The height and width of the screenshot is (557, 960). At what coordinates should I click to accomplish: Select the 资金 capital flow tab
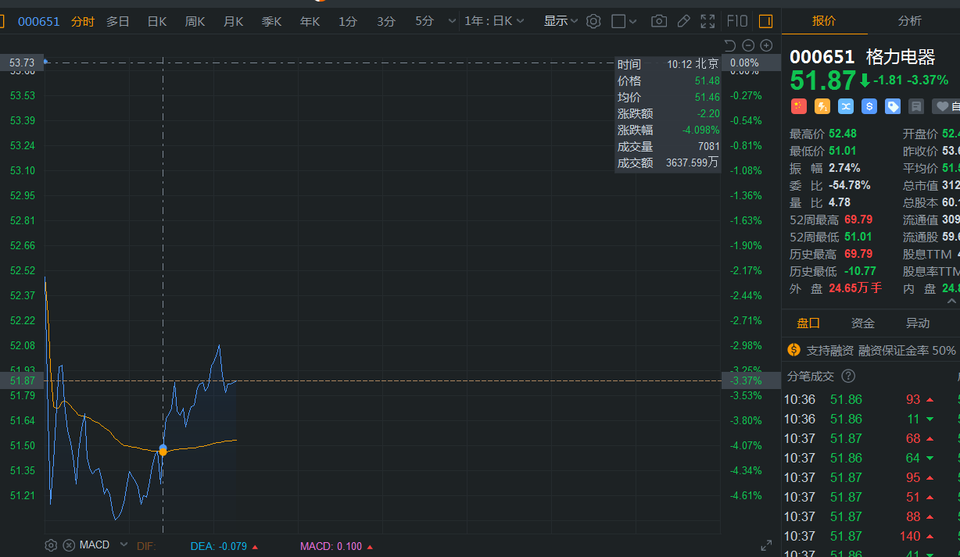(863, 323)
